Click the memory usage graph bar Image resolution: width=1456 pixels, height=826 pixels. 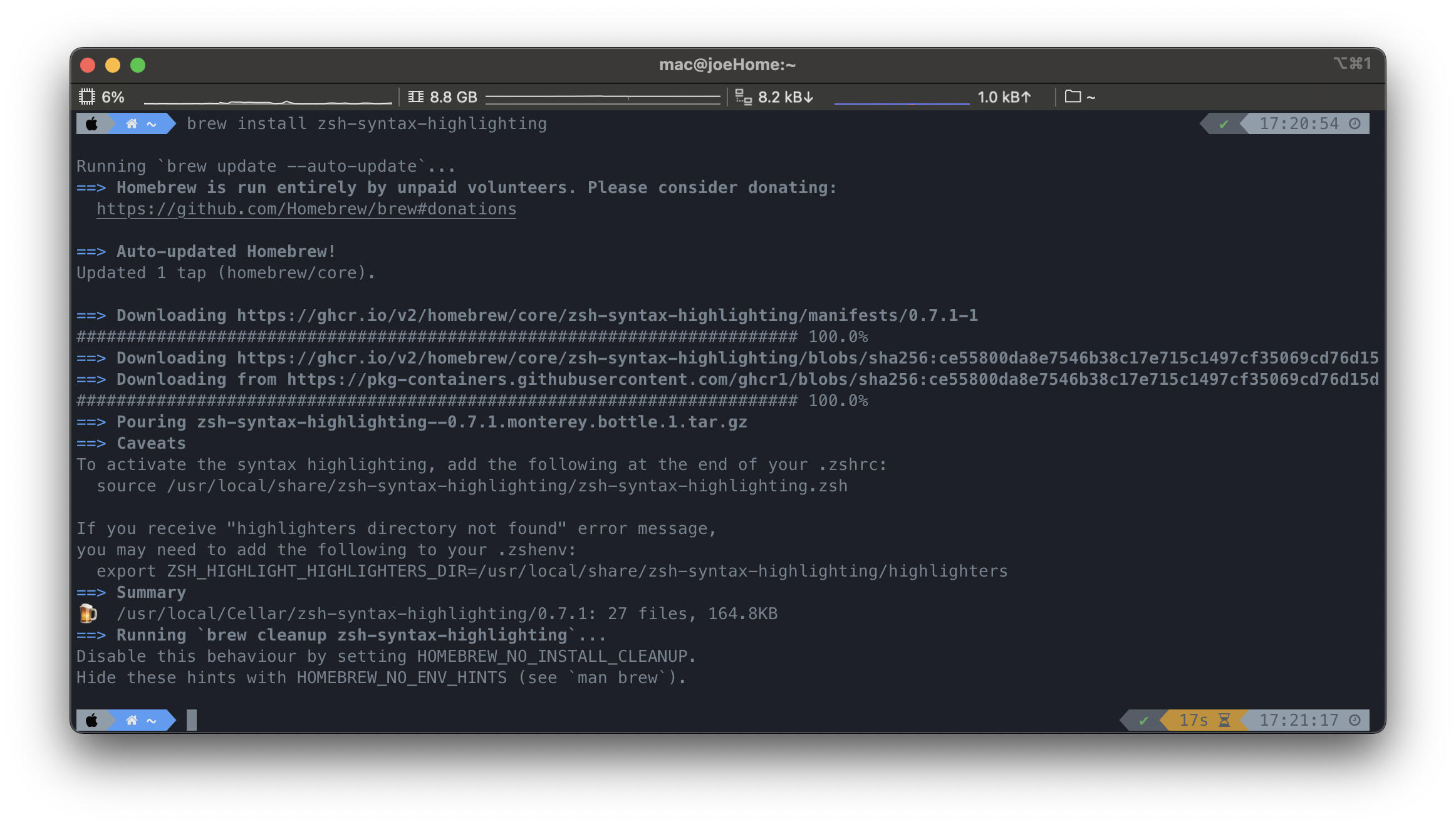coord(602,98)
